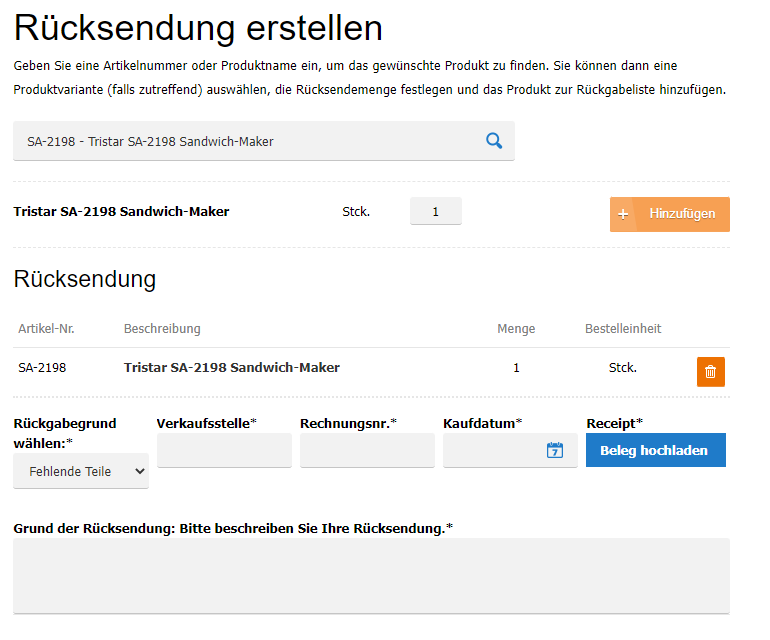Click the Grund der Rücksendung text area
Viewport: 770px width, 640px height.
tap(371, 576)
